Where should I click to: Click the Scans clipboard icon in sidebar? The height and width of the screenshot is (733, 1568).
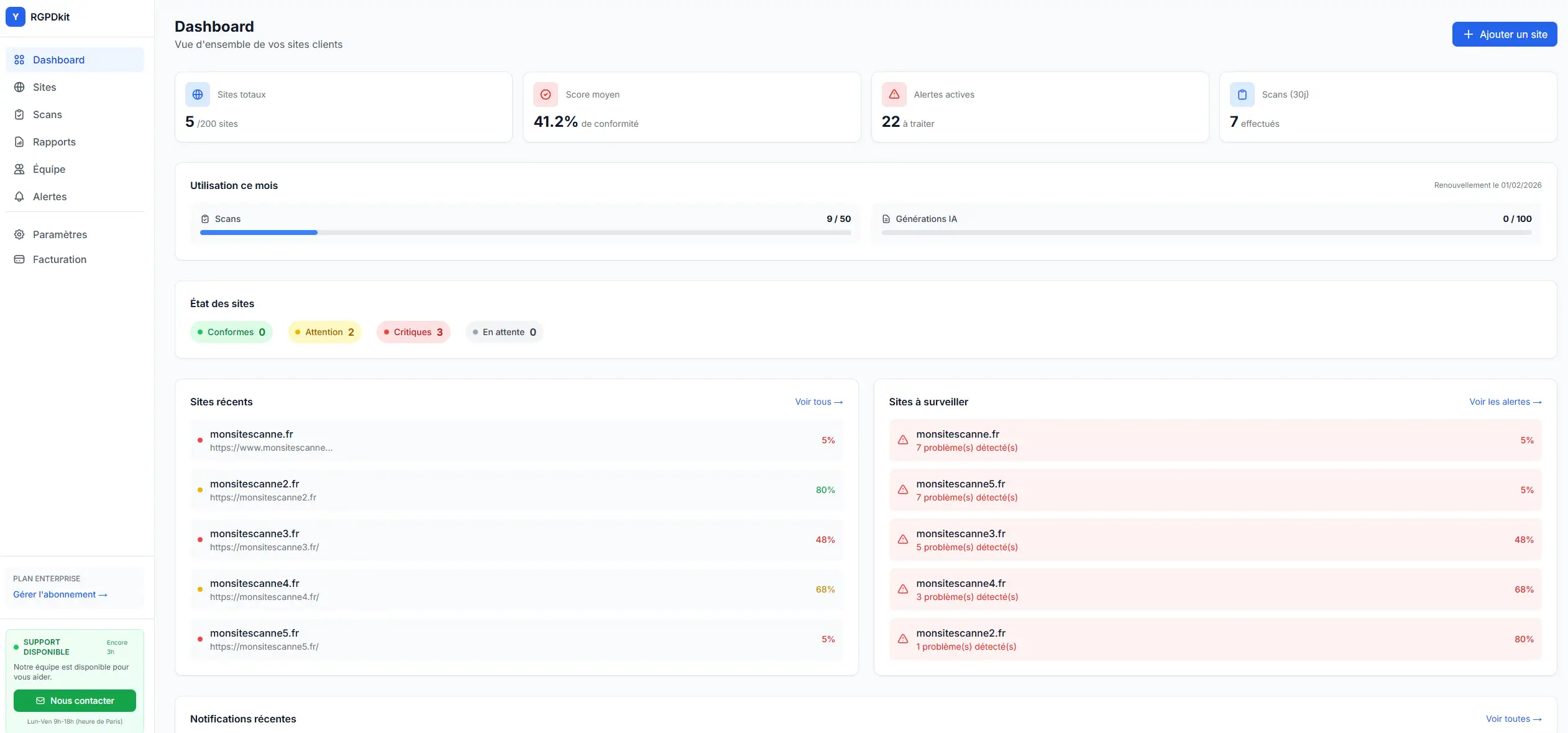point(19,114)
